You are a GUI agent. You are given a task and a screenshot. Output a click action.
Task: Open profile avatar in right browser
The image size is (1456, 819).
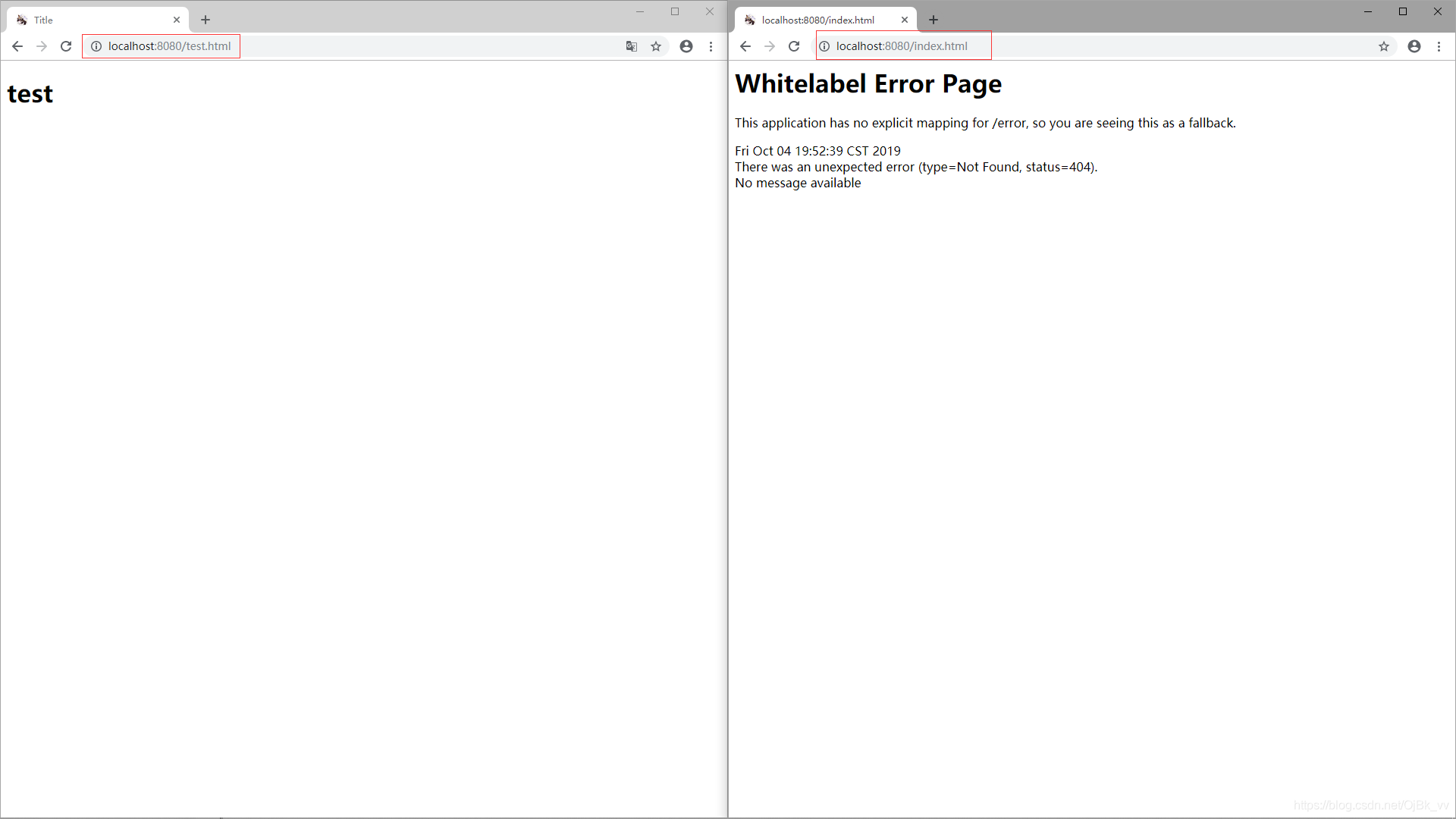(1414, 46)
